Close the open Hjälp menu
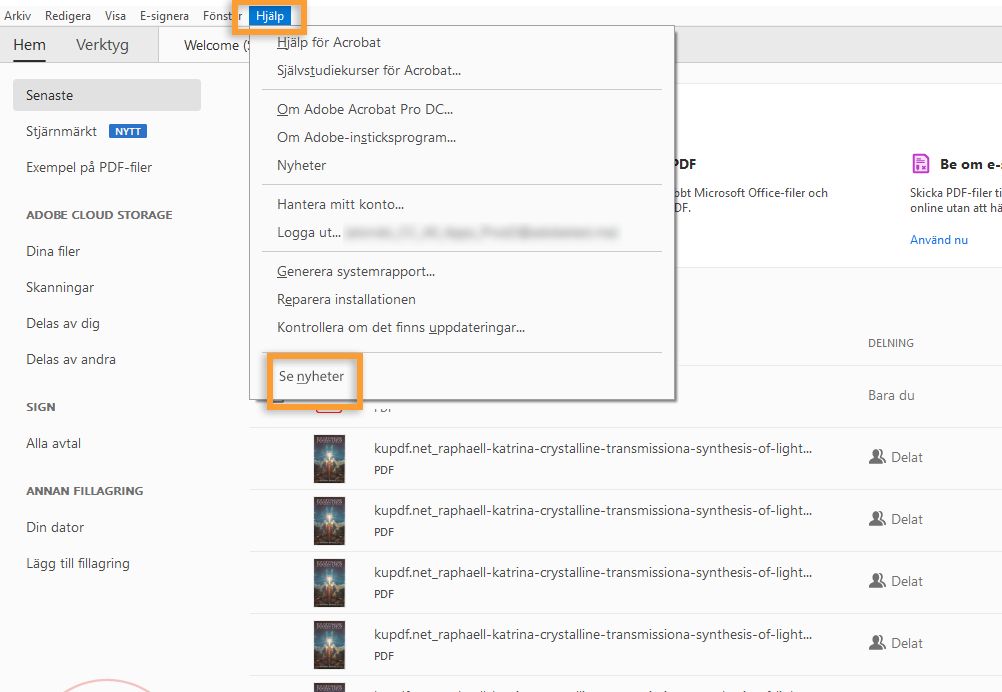Screen dimensions: 1002x692 coord(270,16)
